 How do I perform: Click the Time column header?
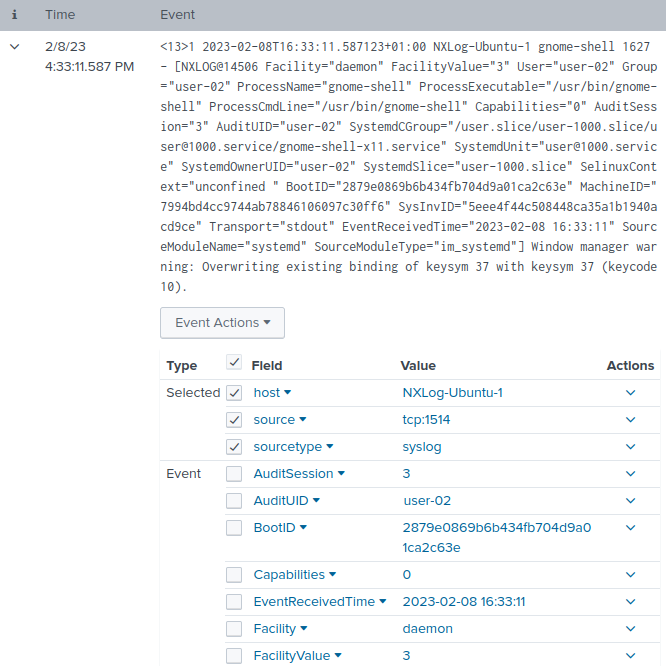[x=60, y=15]
